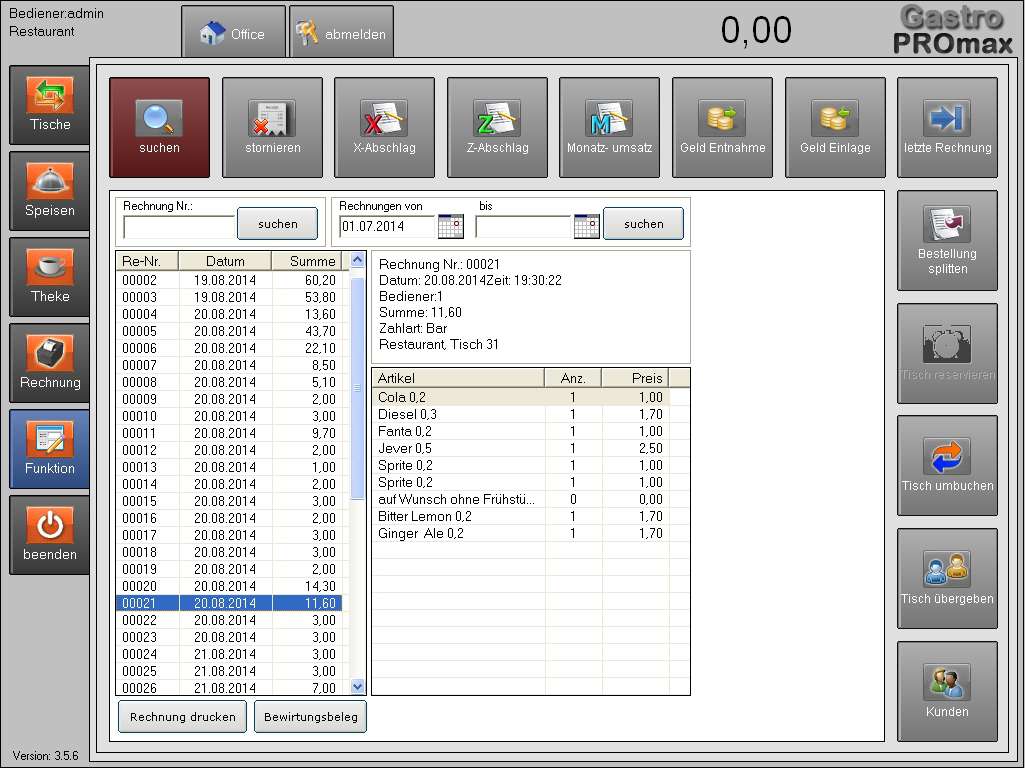Image resolution: width=1025 pixels, height=768 pixels.
Task: Select invoice row 00011
Action: 229,433
